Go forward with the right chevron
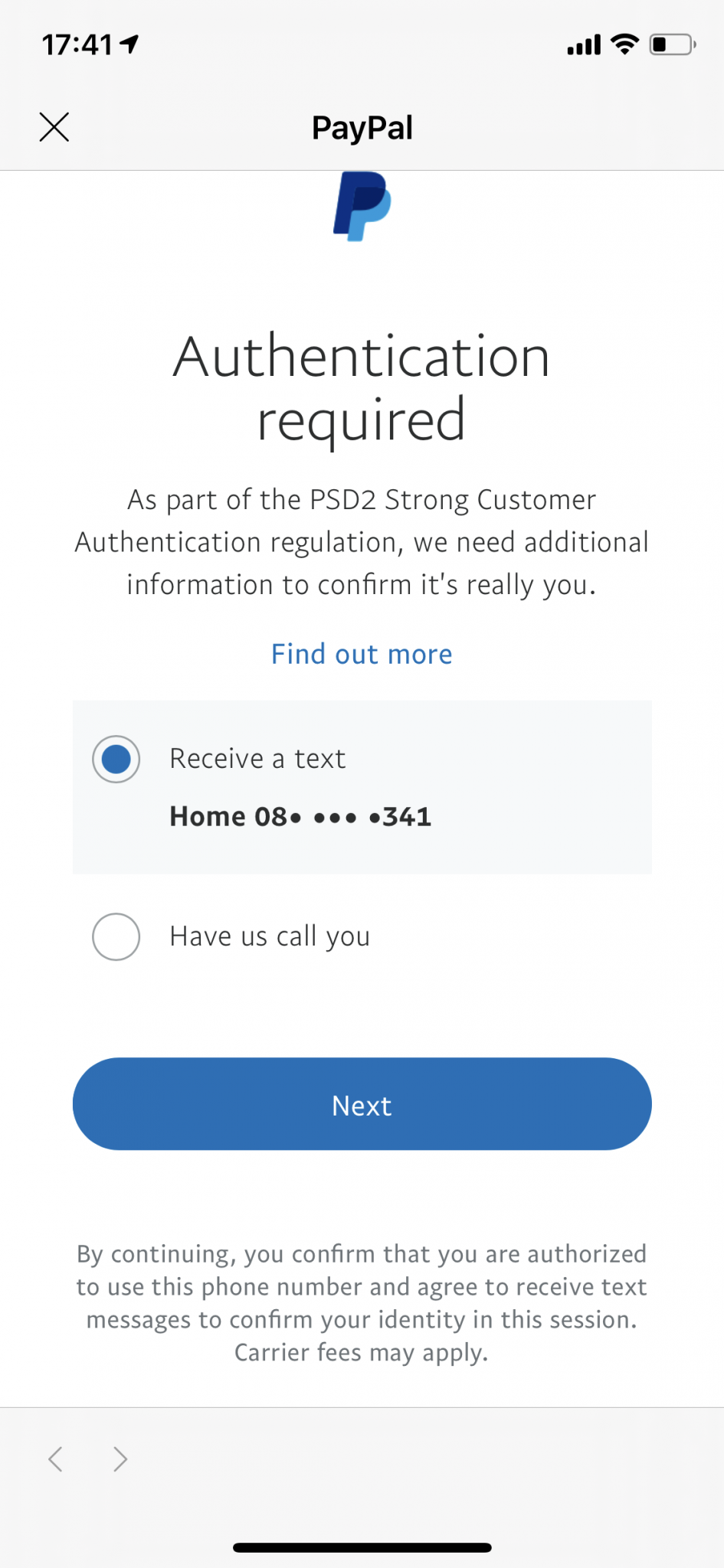Screen dimensions: 724x1568 (120, 1459)
